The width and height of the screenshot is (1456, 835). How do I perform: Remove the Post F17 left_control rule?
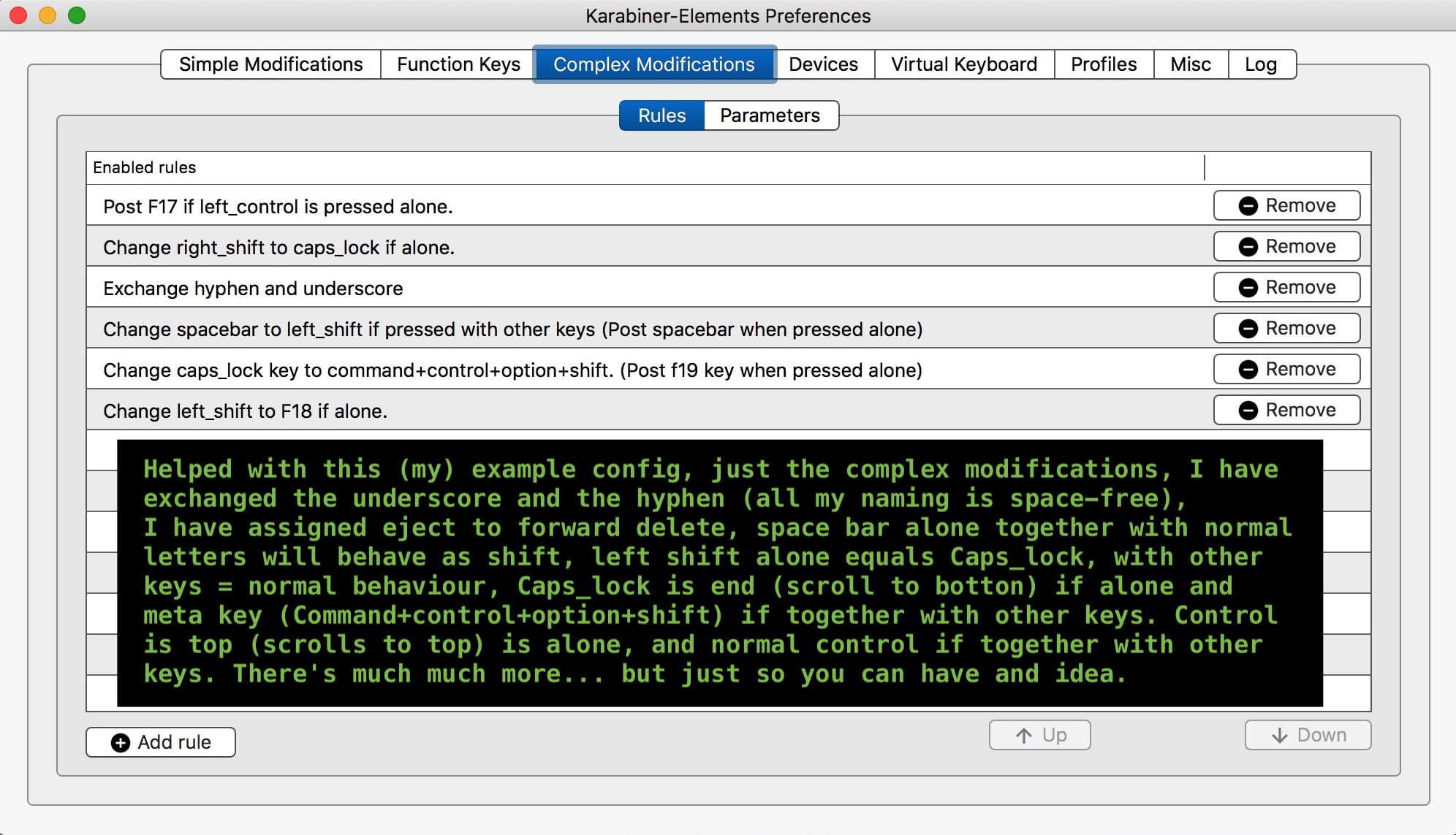pos(1286,205)
